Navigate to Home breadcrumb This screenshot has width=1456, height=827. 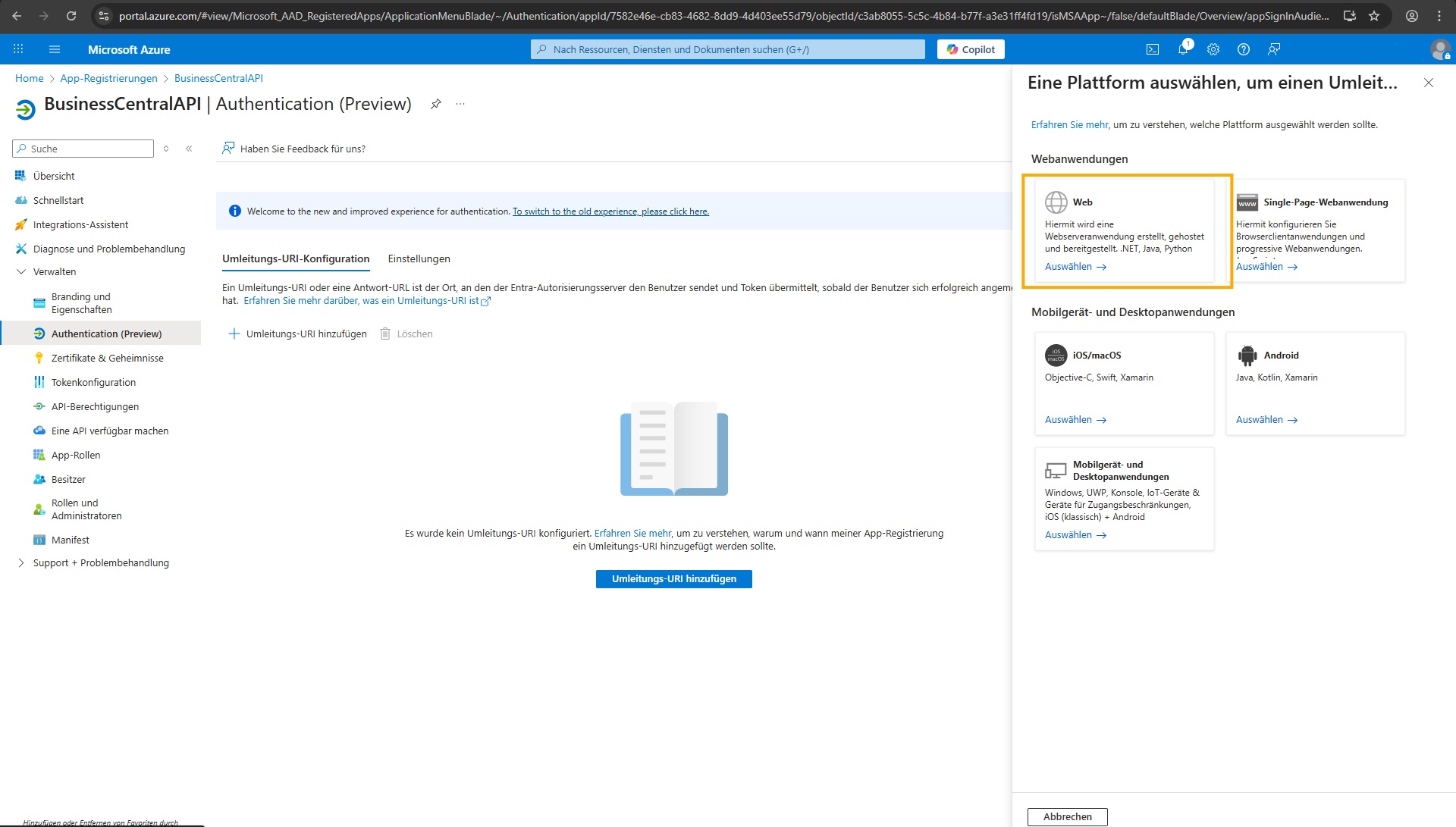(x=29, y=78)
